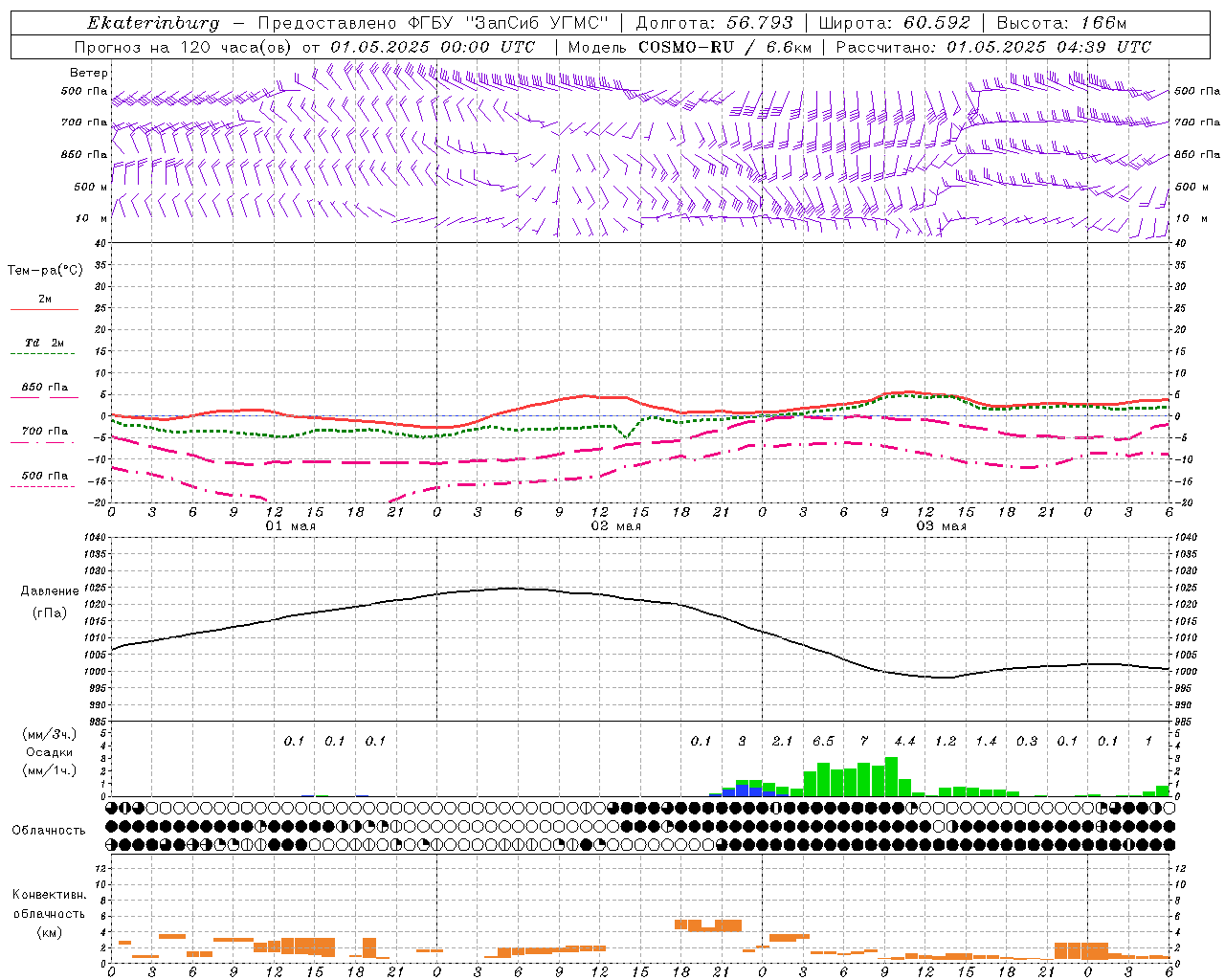Click the 10 м wind level label on the left
This screenshot has height=980, width=1225.
[92, 218]
